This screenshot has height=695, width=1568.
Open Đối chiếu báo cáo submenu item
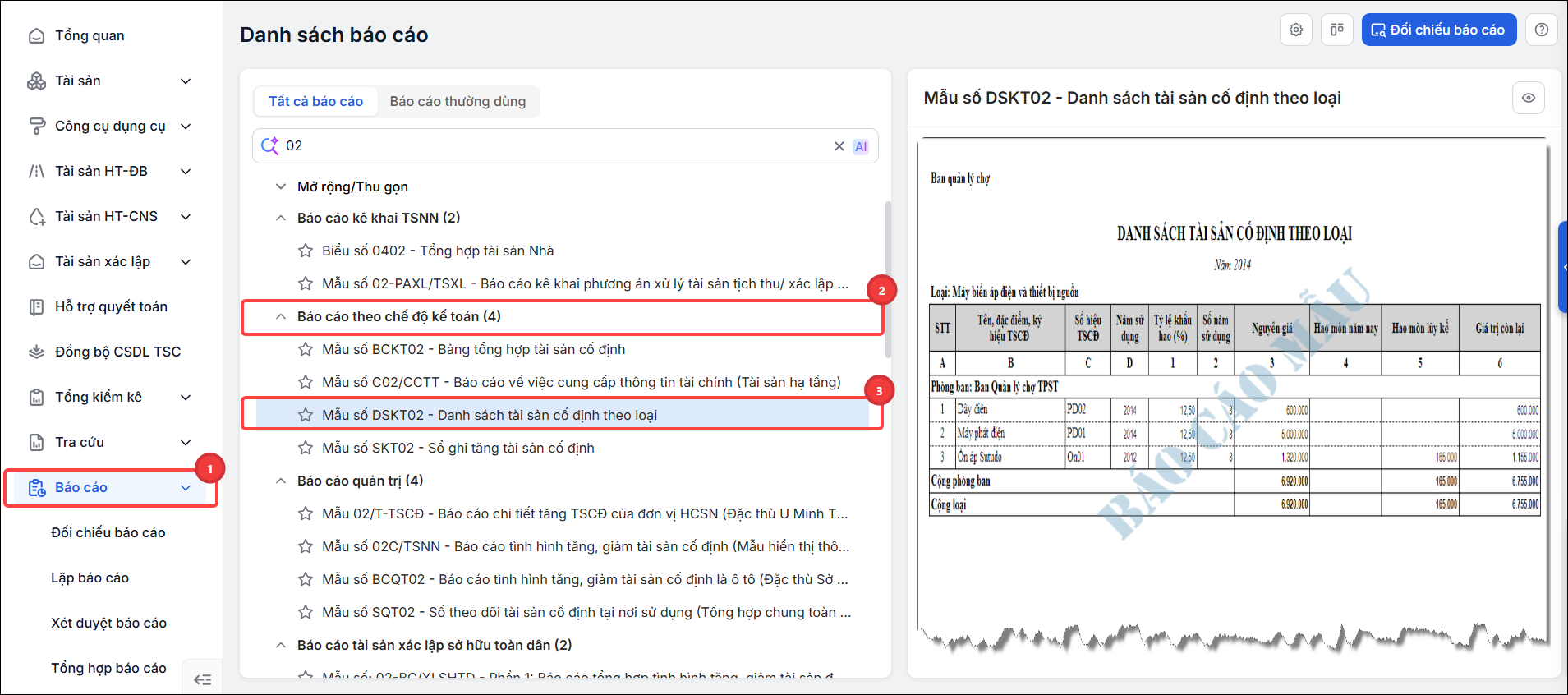[108, 532]
